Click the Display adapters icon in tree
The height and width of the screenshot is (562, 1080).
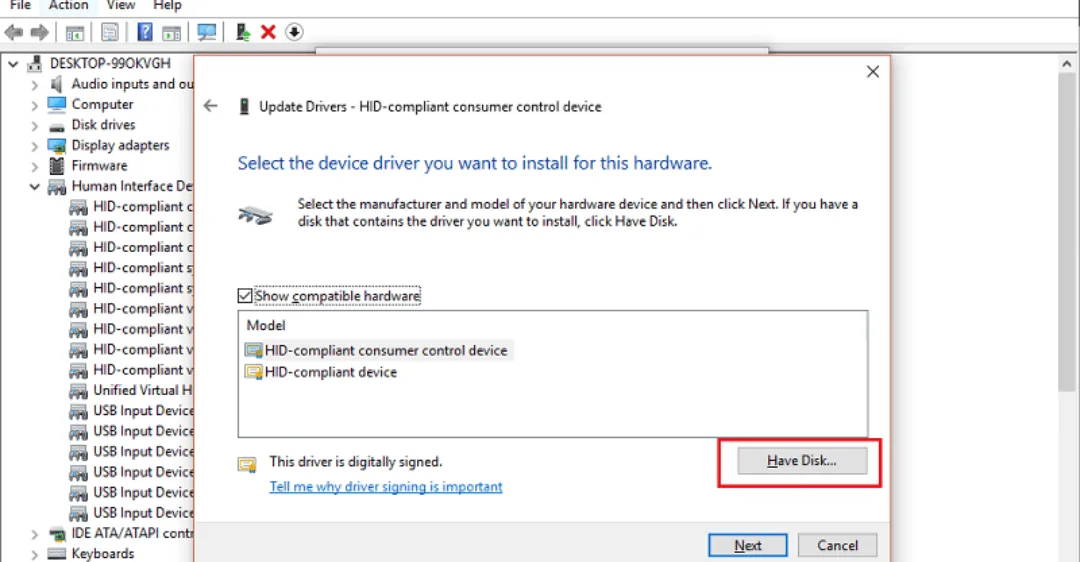pyautogui.click(x=56, y=146)
